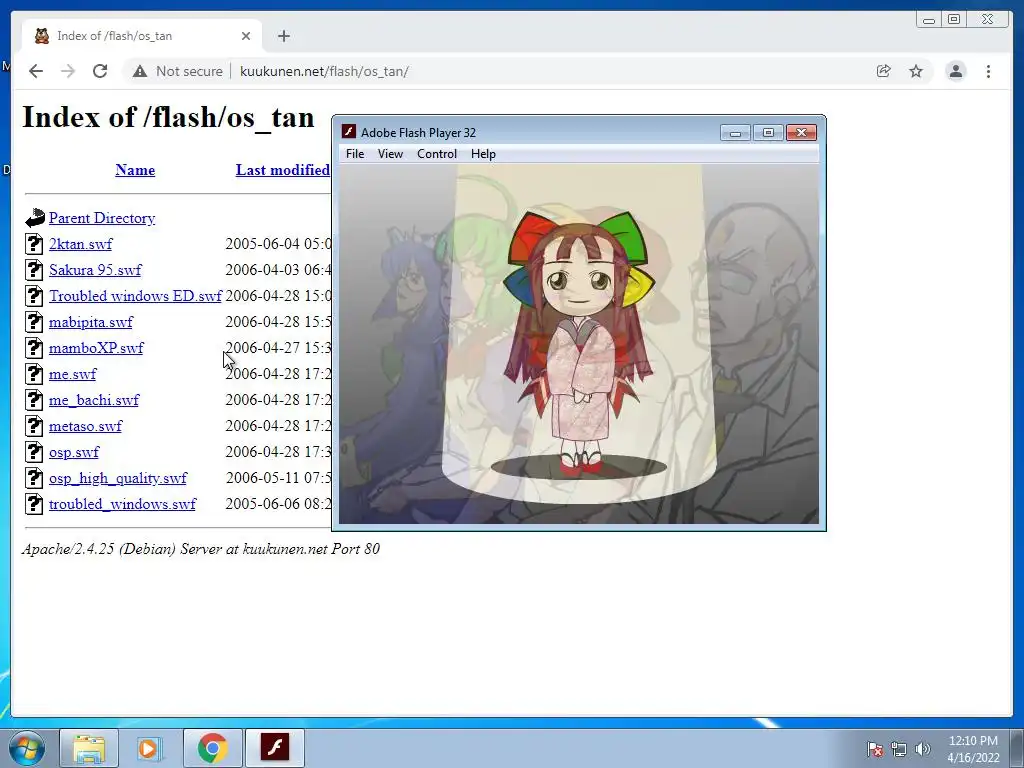
Task: Open osp.swf file link
Action: click(x=74, y=453)
